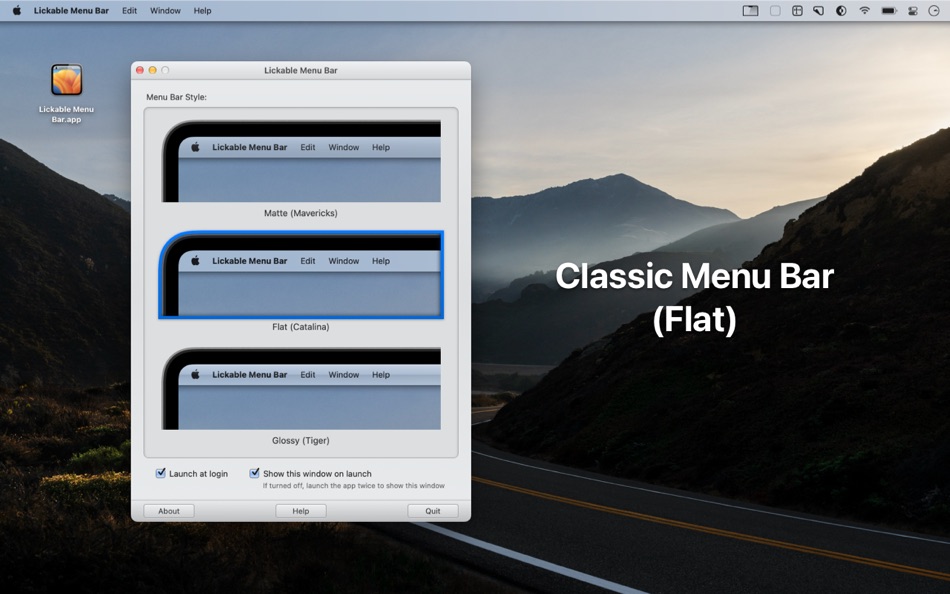Click the angled flag-shaped status icon
Screen dimensions: 950x594
[x=819, y=10]
